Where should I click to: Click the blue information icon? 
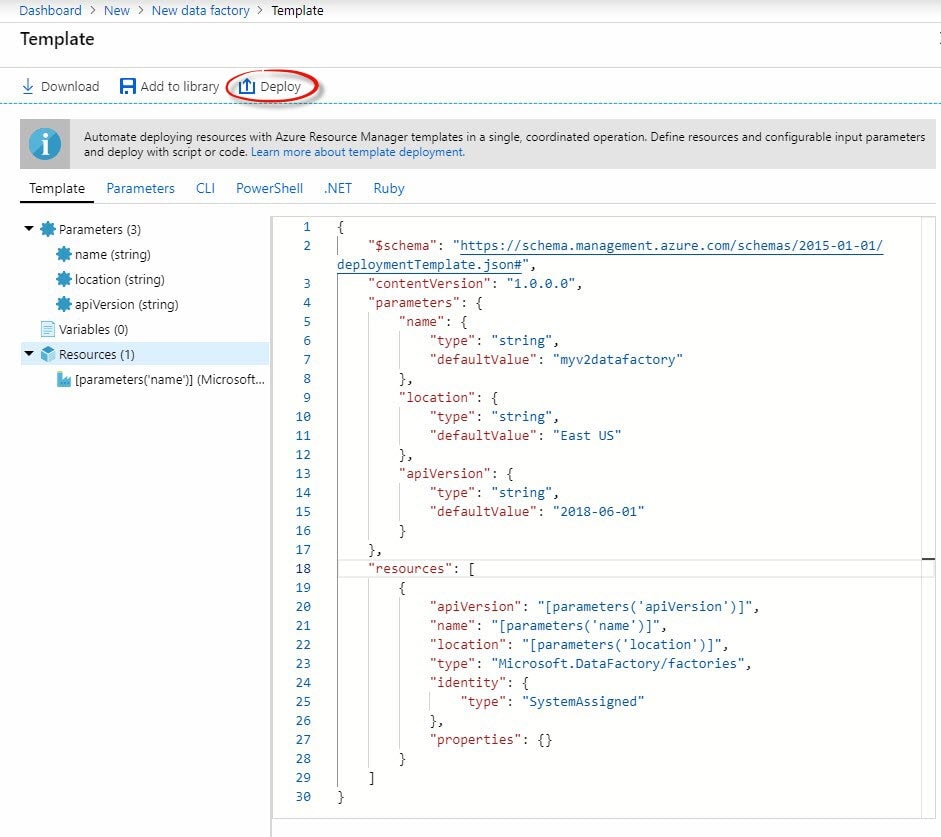45,144
